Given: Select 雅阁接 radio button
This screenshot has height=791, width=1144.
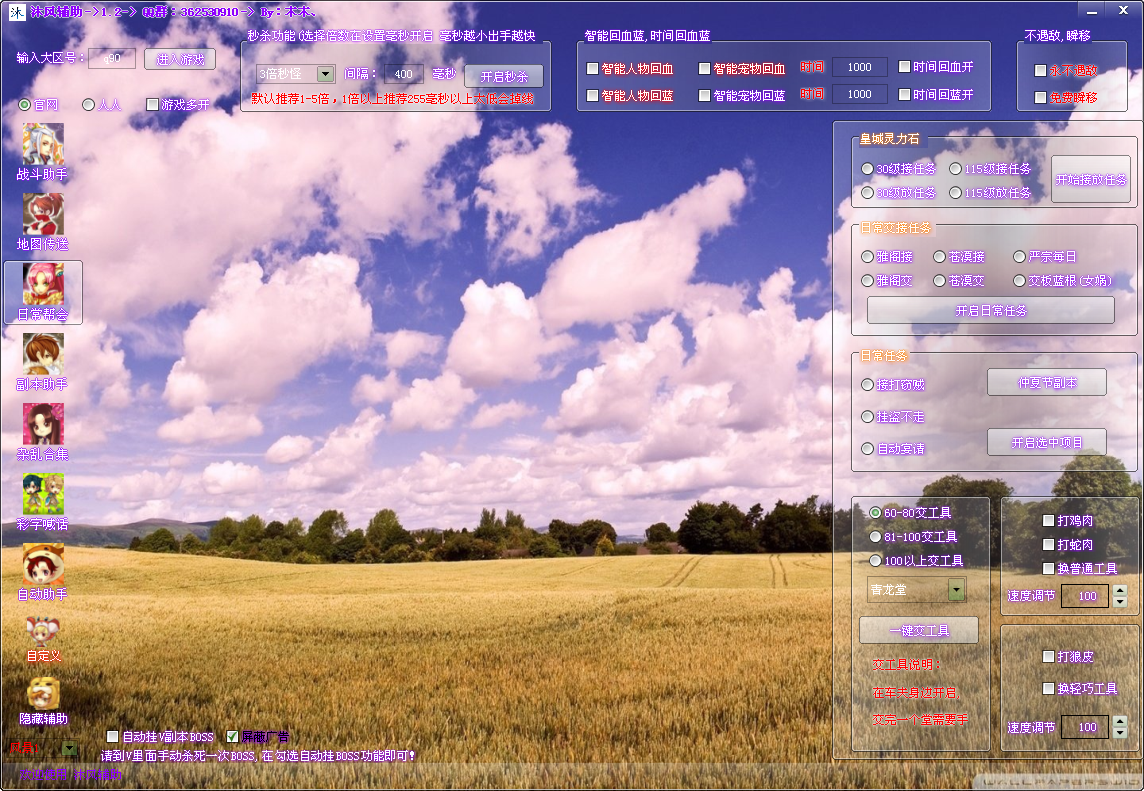Looking at the screenshot, I should (x=867, y=257).
